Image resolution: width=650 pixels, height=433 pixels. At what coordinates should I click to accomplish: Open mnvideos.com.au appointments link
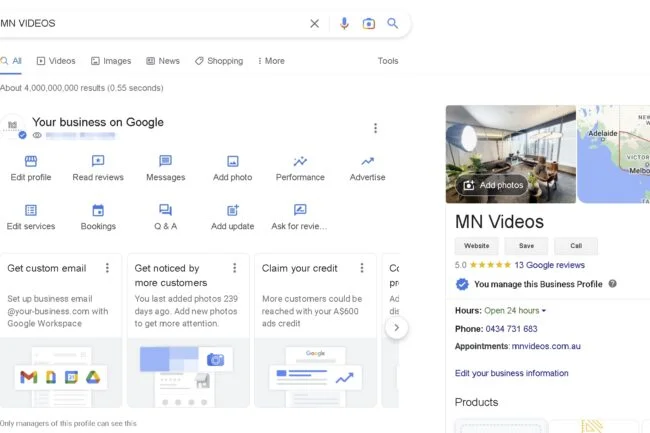click(546, 346)
